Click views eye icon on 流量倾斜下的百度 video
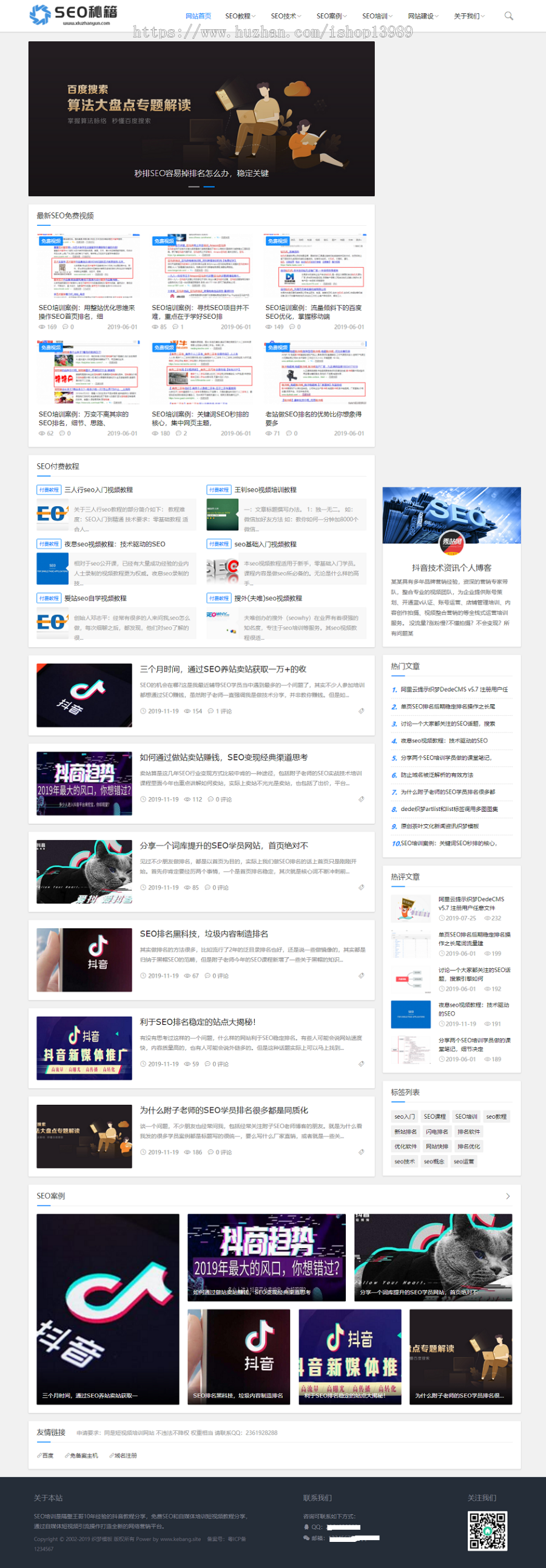The height and width of the screenshot is (1568, 546). click(269, 327)
